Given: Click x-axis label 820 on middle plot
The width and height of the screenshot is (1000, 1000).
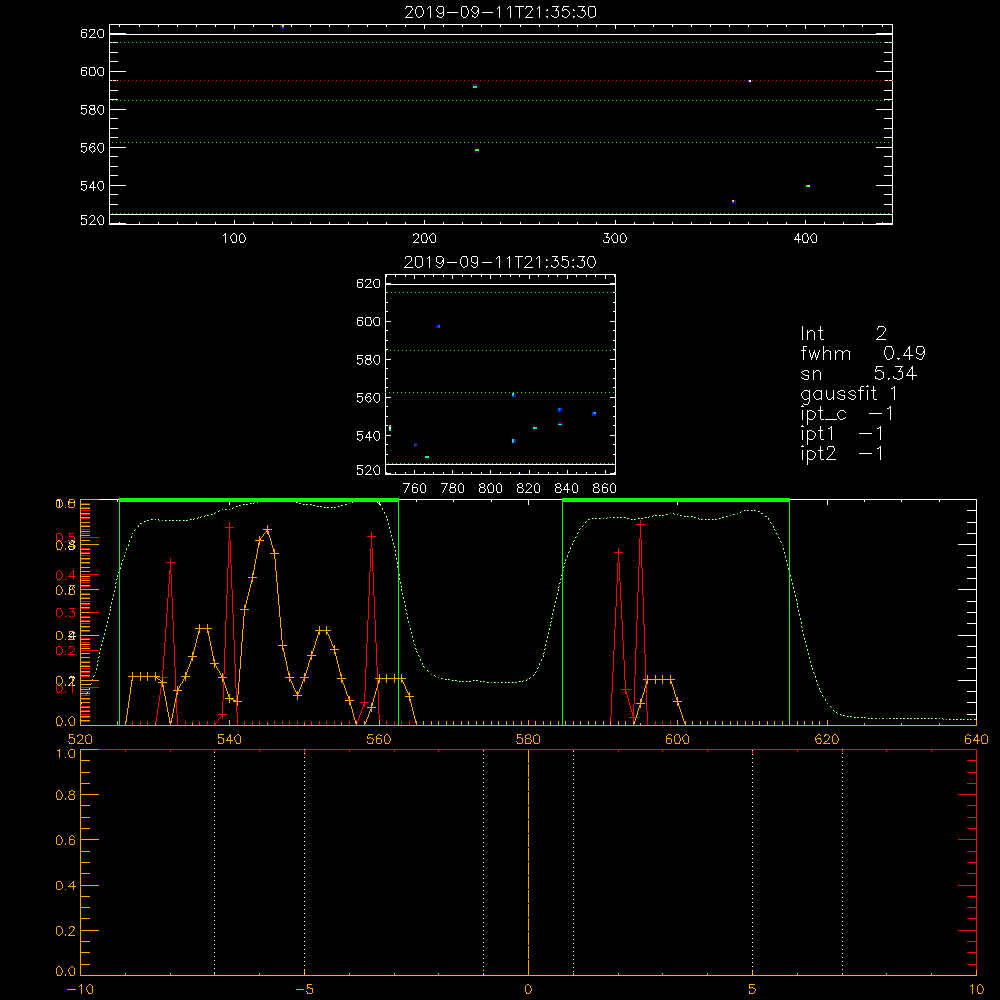Looking at the screenshot, I should click(528, 489).
